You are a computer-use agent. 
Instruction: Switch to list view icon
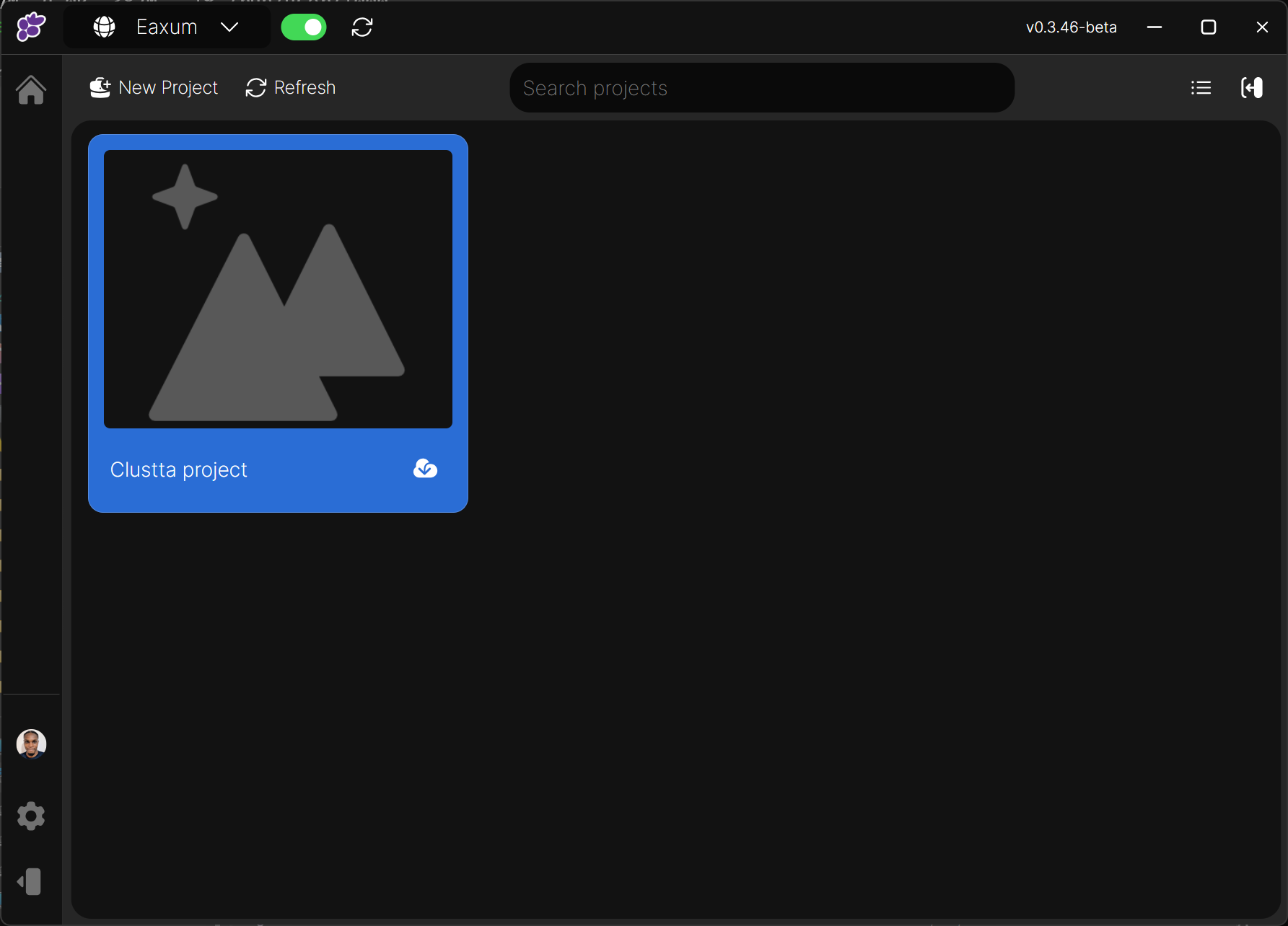(1201, 87)
